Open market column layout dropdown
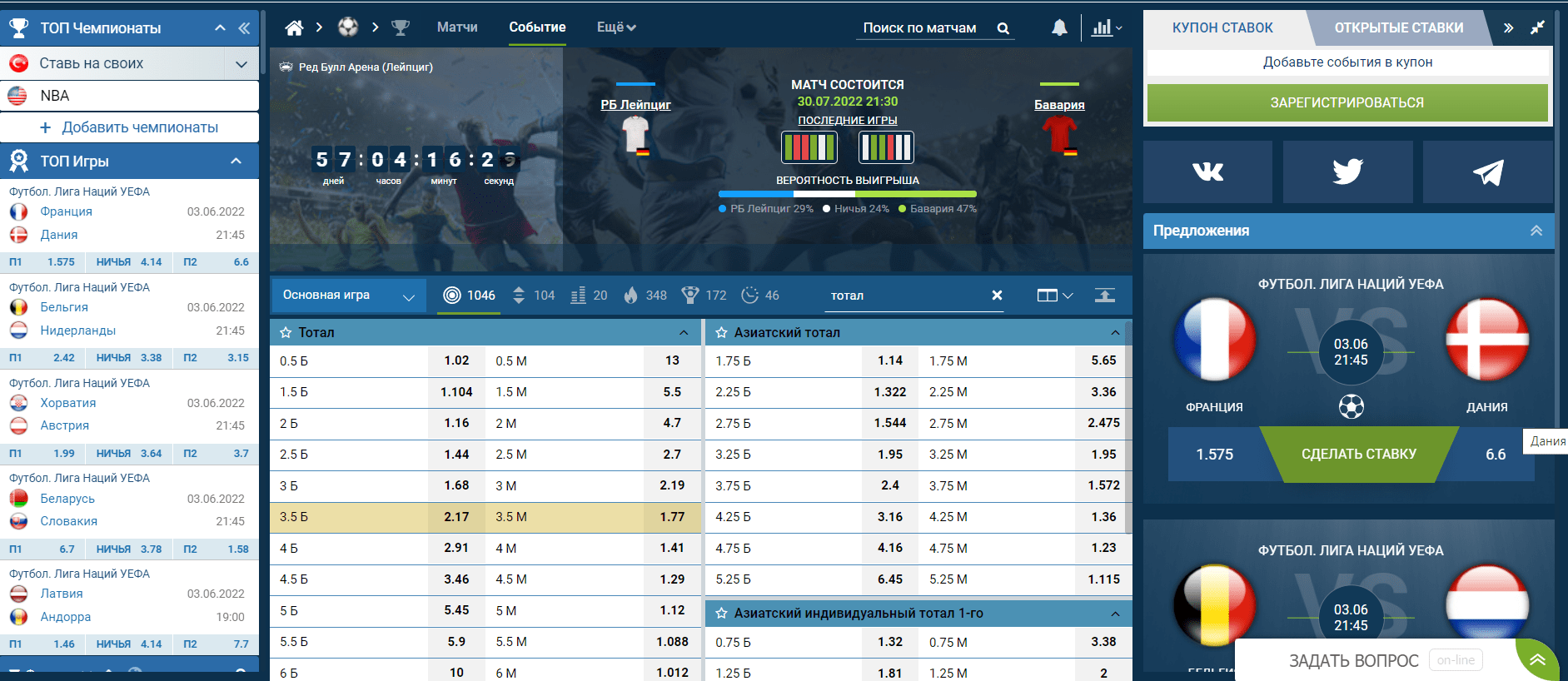 coord(1055,295)
